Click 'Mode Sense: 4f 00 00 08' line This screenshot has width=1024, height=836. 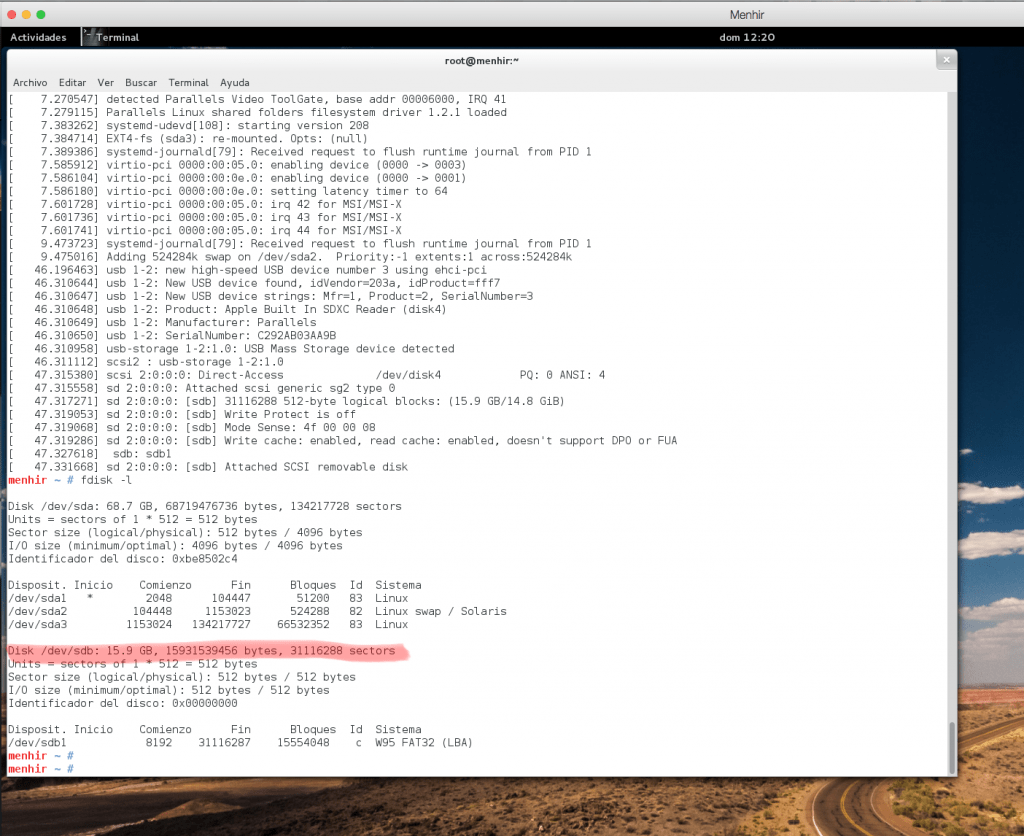coord(191,428)
